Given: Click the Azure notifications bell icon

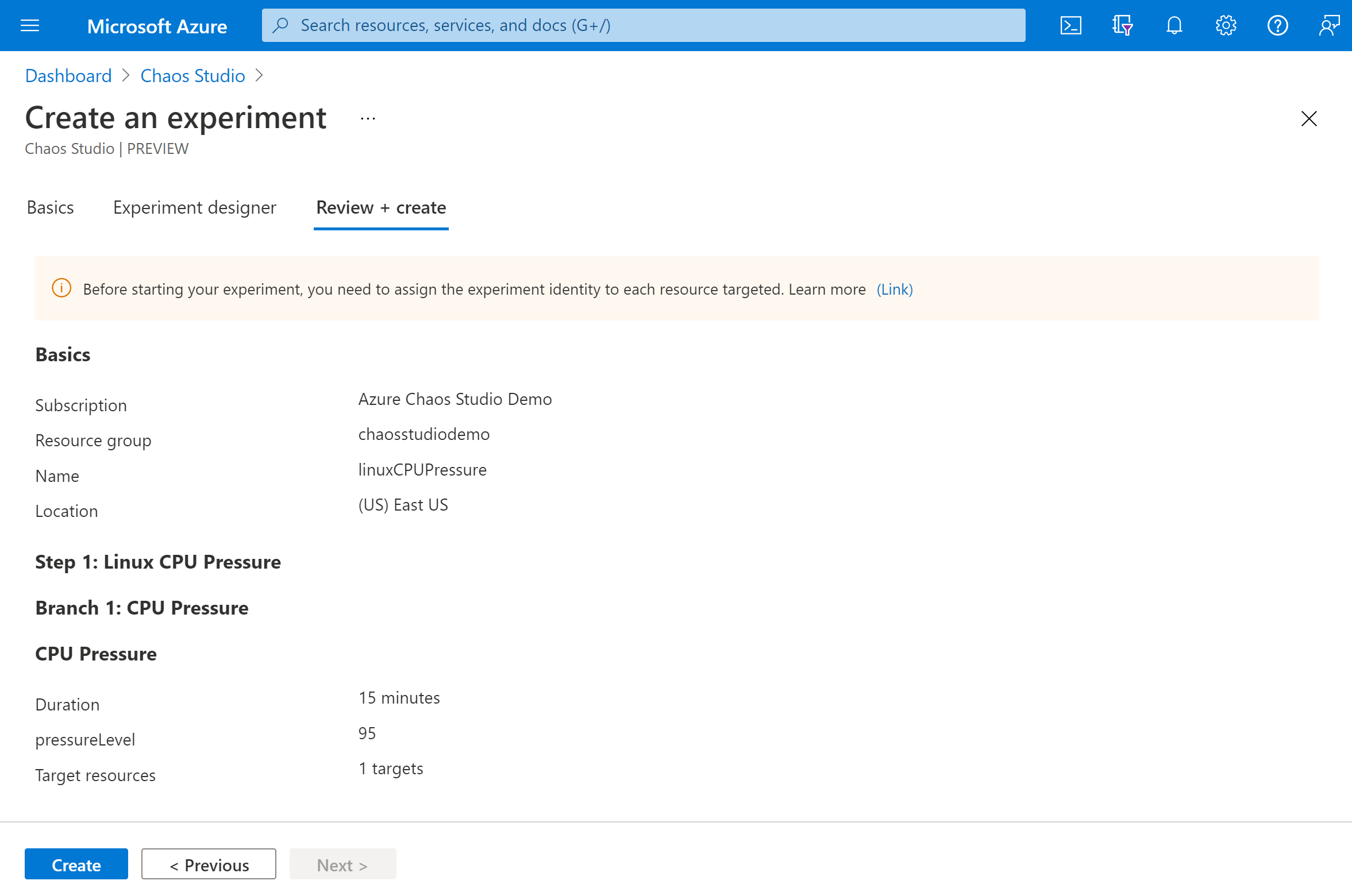Looking at the screenshot, I should (1173, 25).
